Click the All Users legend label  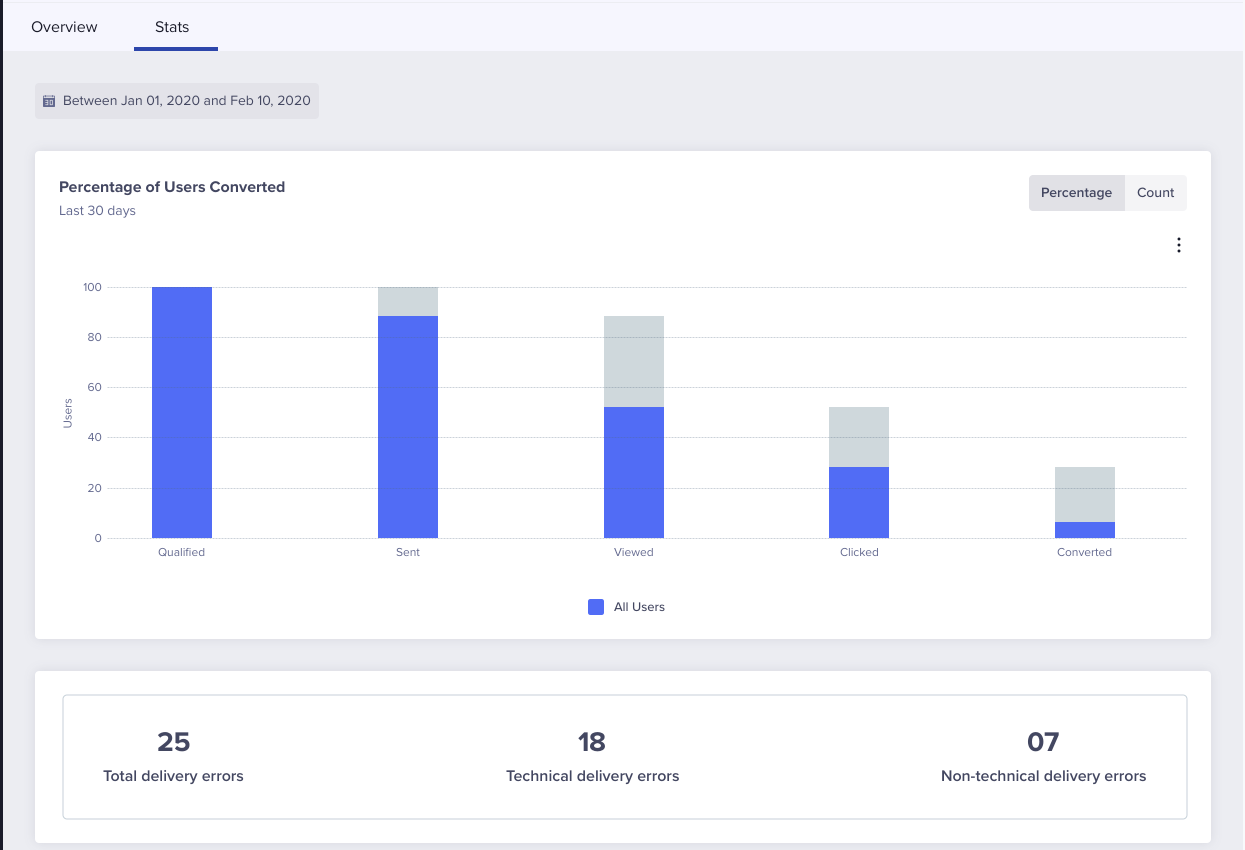coord(639,607)
